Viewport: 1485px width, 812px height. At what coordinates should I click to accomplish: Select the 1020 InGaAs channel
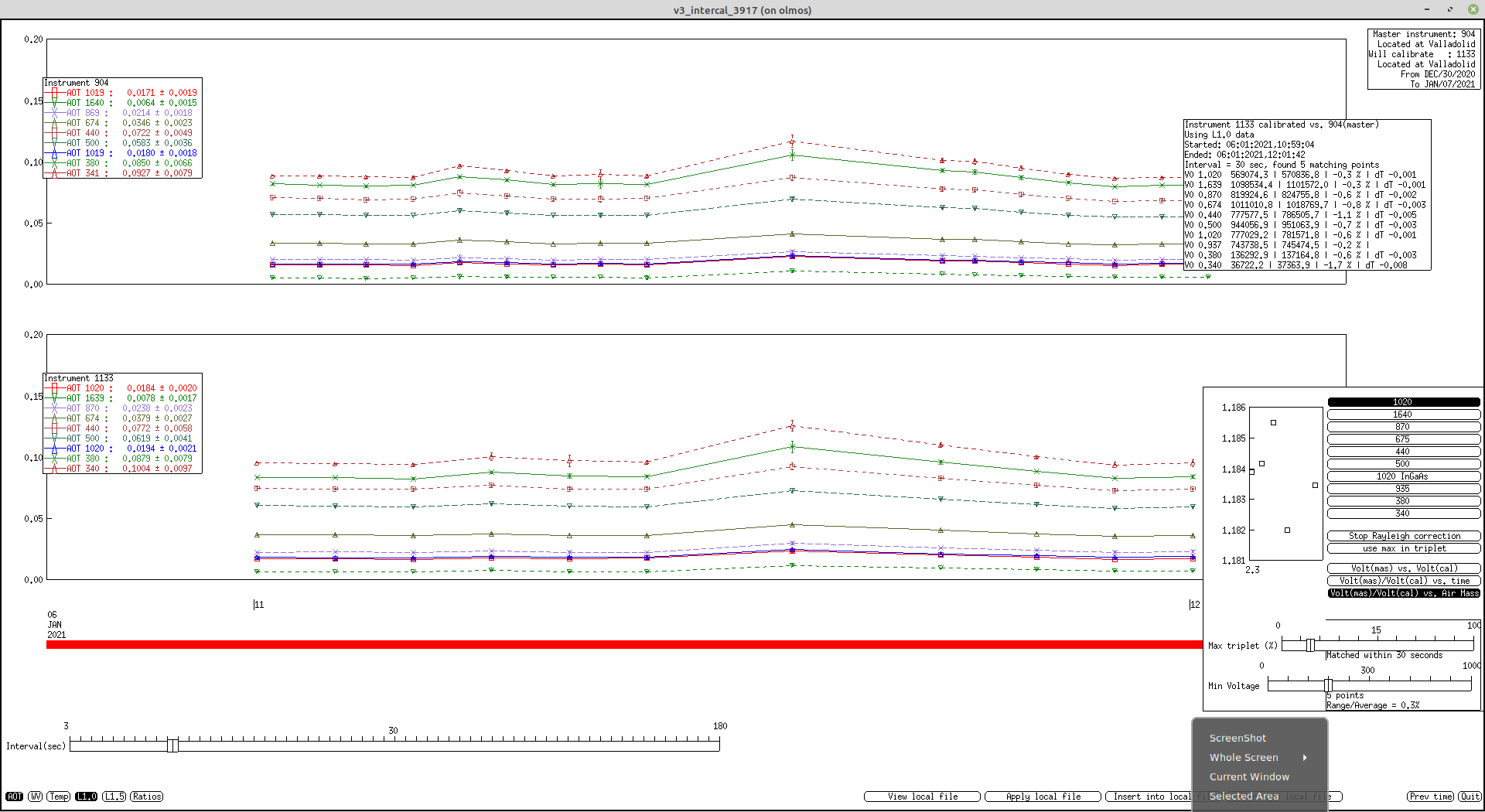(1404, 476)
